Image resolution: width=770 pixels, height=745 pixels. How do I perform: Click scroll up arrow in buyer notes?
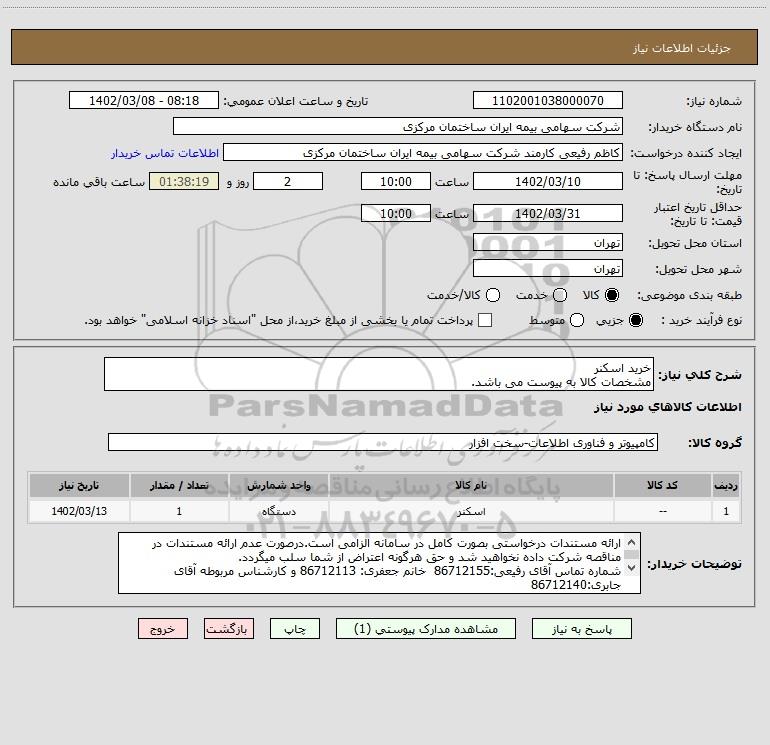(x=631, y=543)
